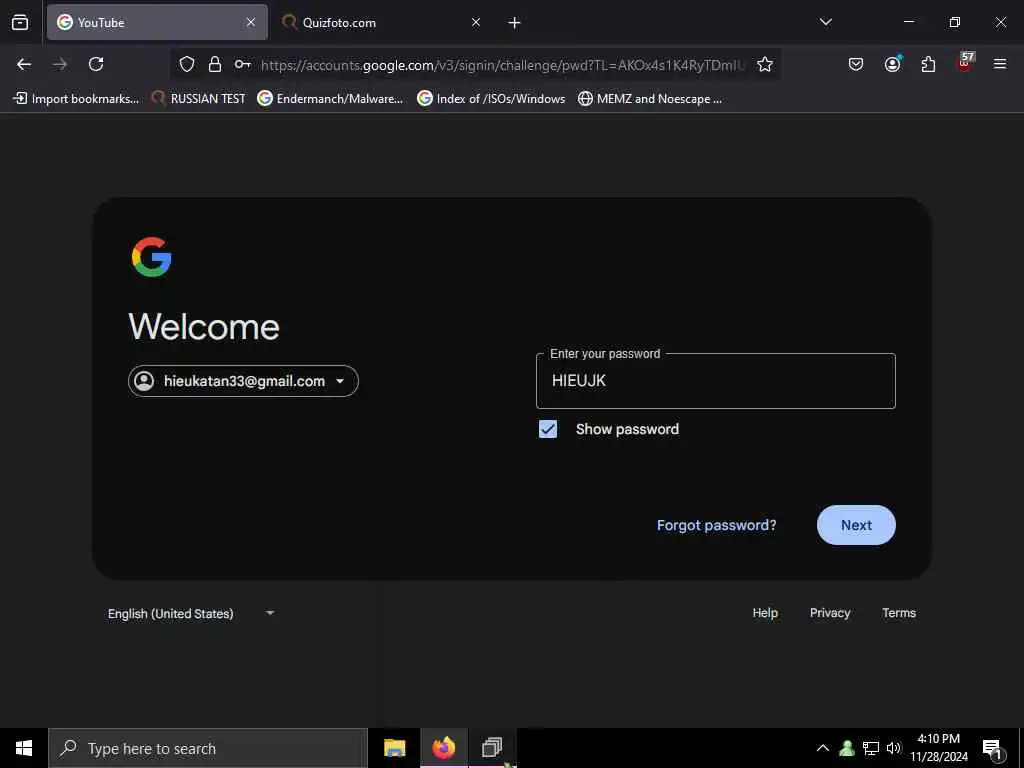Minimize the Firefox window
Viewport: 1024px width, 768px height.
908,22
